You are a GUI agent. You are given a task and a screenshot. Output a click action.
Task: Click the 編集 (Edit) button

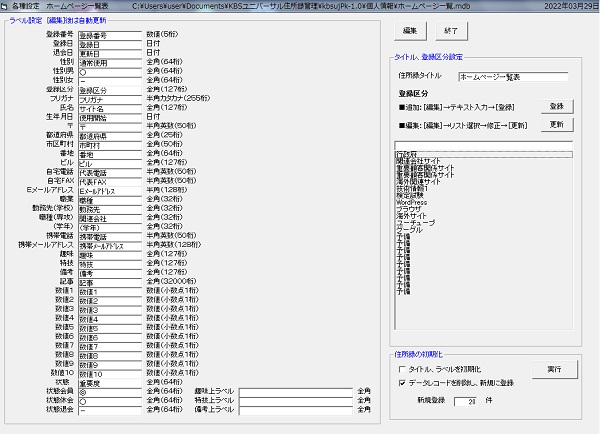[x=410, y=32]
